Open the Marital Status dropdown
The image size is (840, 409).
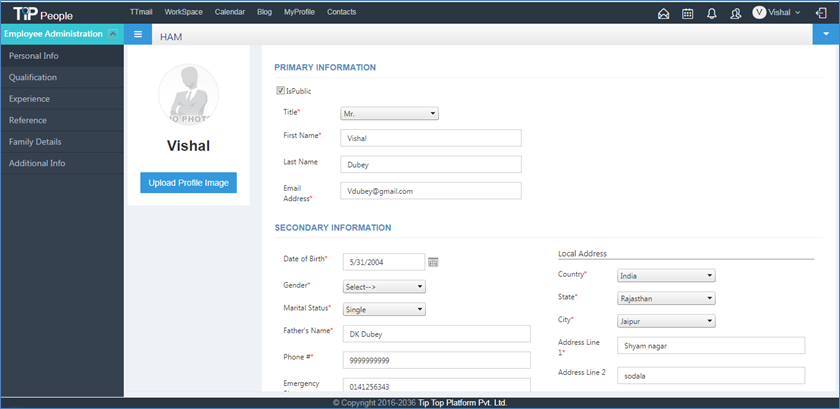click(x=384, y=309)
